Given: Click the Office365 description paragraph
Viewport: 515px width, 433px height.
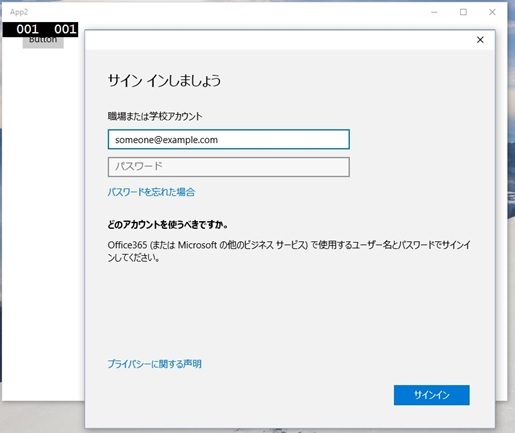Looking at the screenshot, I should [289, 251].
